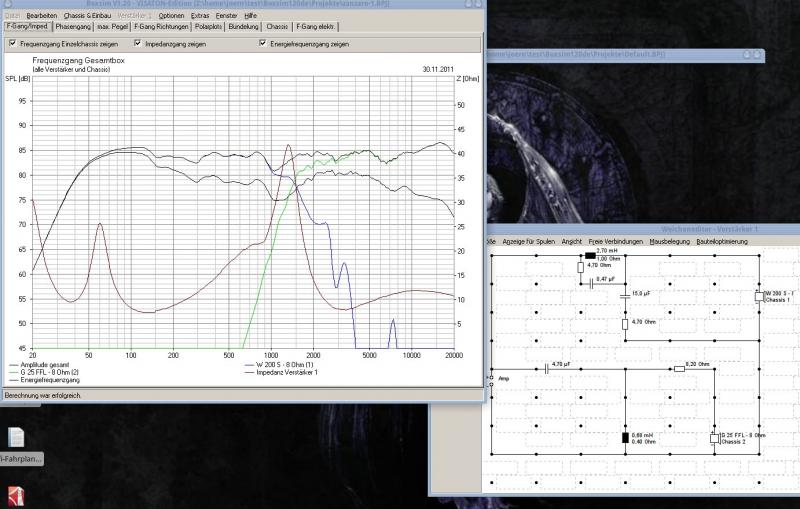Open the red PDF desktop icon
This screenshot has height=509, width=800.
click(16, 496)
